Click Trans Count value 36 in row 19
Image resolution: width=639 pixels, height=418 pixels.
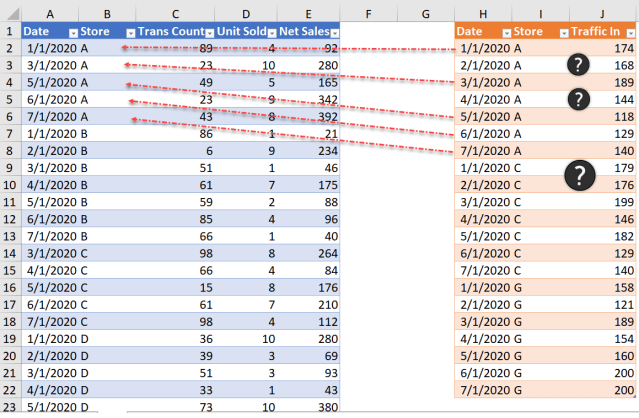tap(175, 339)
